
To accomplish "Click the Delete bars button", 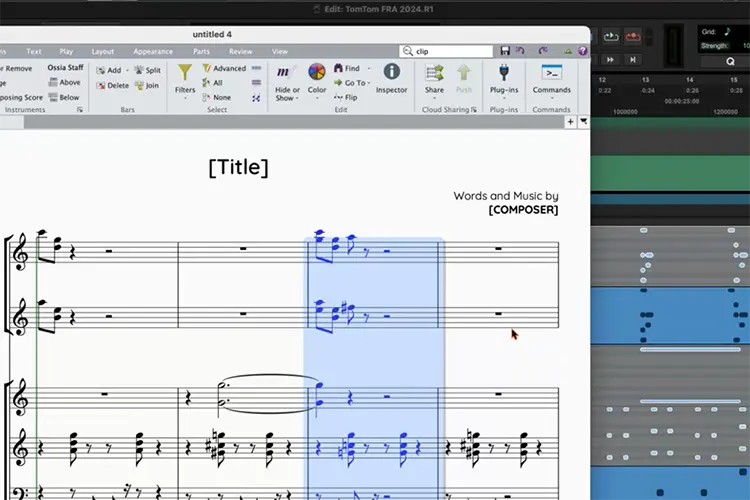I will point(113,85).
